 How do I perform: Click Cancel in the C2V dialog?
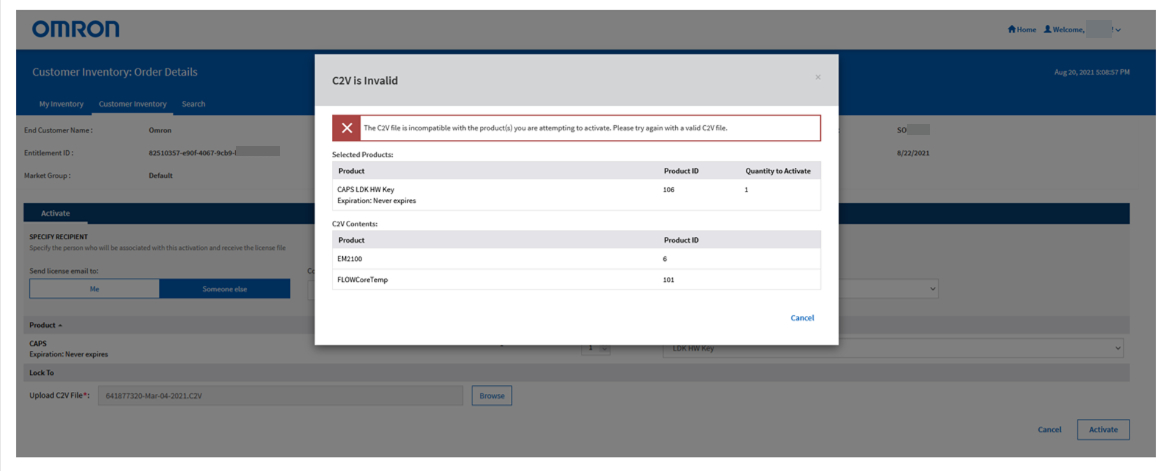(x=802, y=317)
